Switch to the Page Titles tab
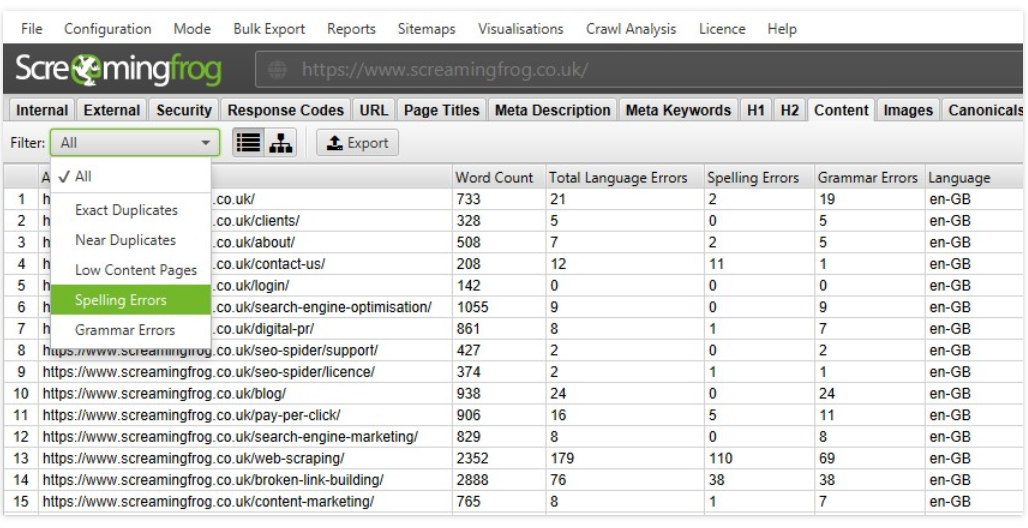 [x=441, y=110]
